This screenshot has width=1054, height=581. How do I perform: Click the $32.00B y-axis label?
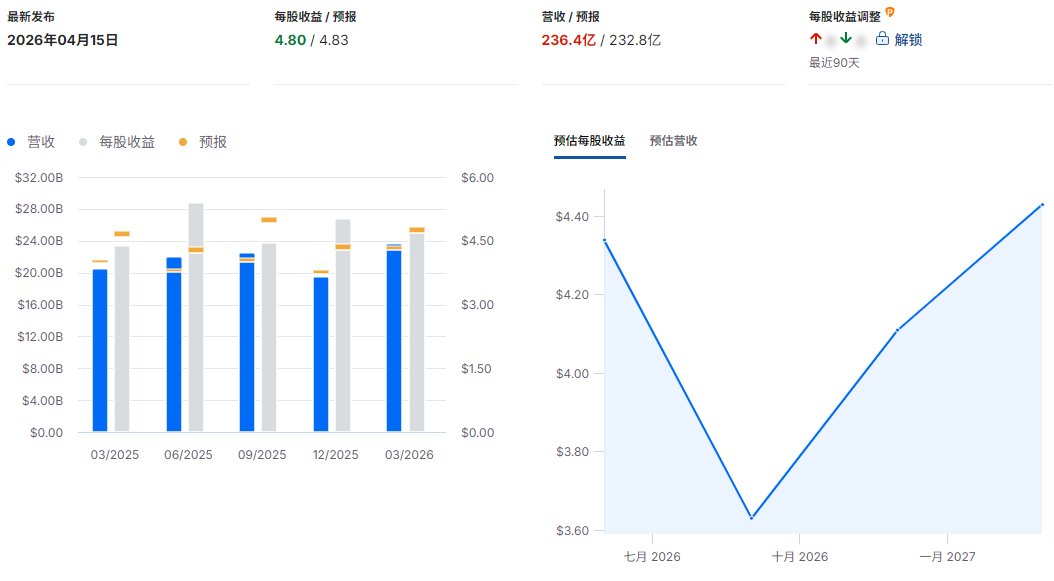point(39,178)
